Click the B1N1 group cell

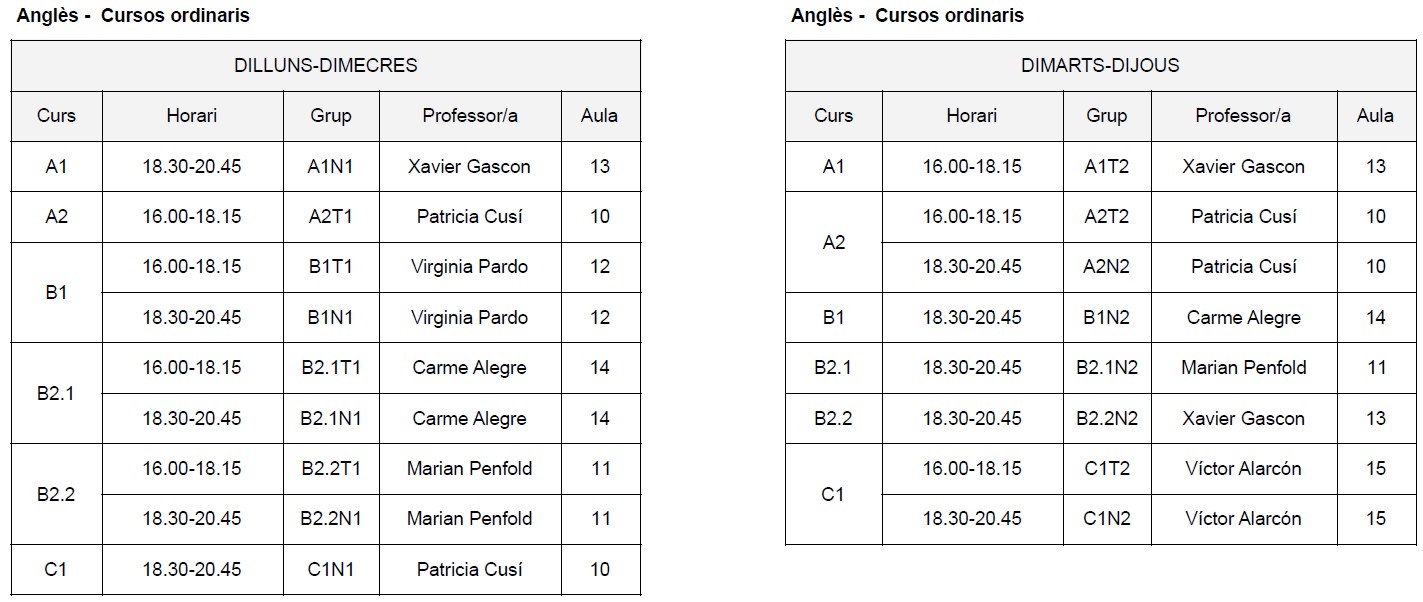[x=331, y=318]
